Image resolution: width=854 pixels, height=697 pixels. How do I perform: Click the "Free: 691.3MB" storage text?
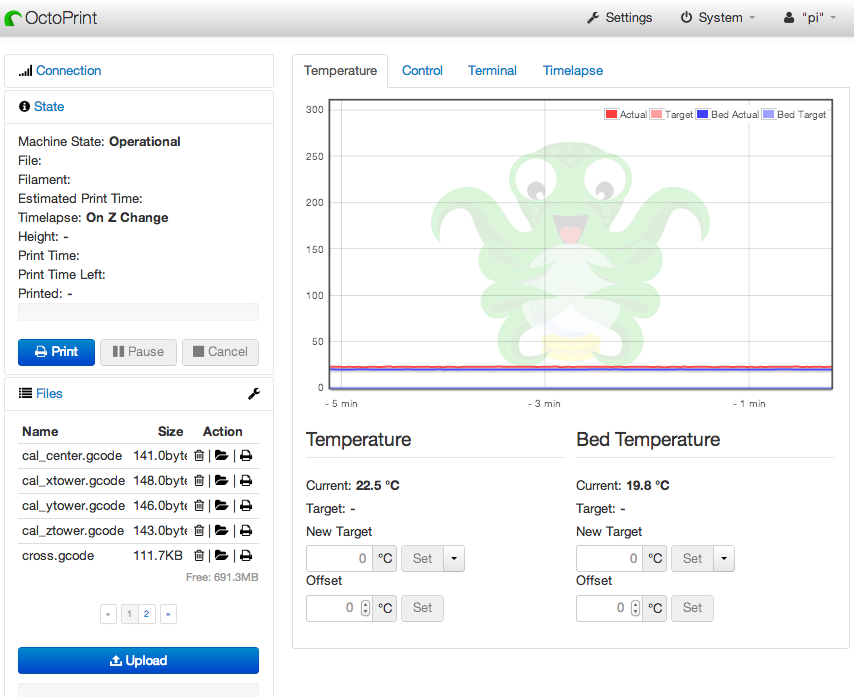pyautogui.click(x=222, y=577)
